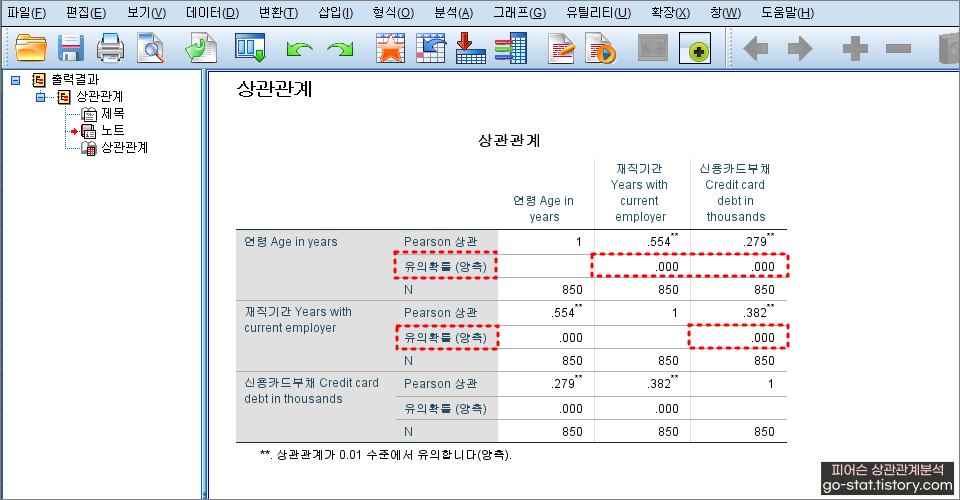Collapse the 출력결과 root tree node
Image resolution: width=960 pixels, height=500 pixels.
(x=16, y=80)
